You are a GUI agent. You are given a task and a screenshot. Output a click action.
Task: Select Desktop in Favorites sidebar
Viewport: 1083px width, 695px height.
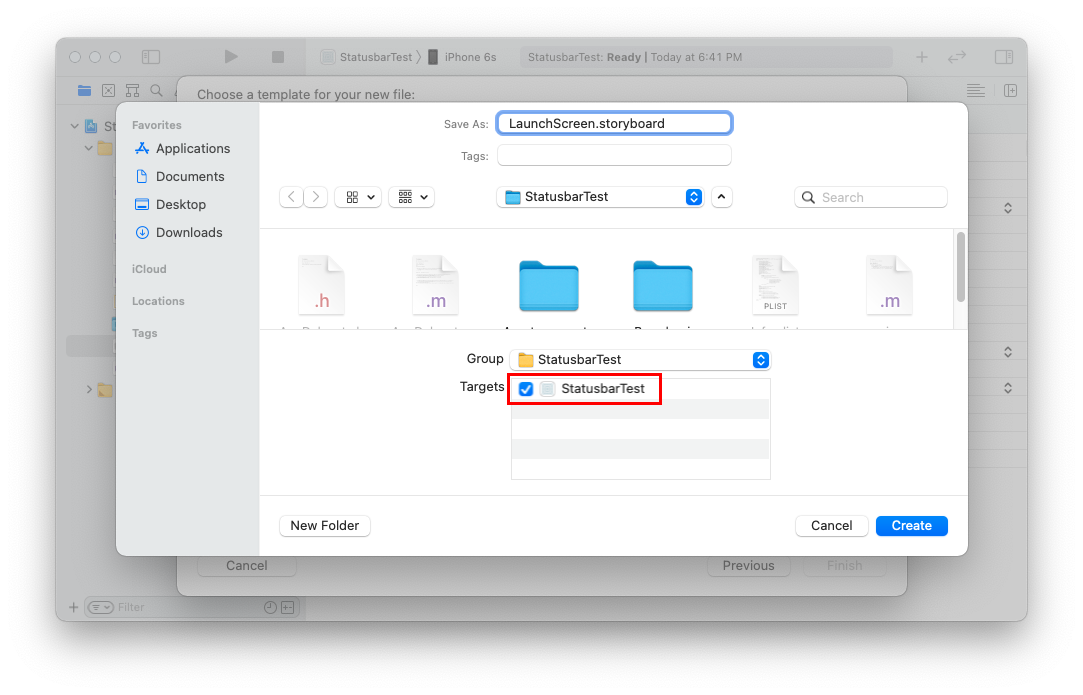[x=171, y=204]
